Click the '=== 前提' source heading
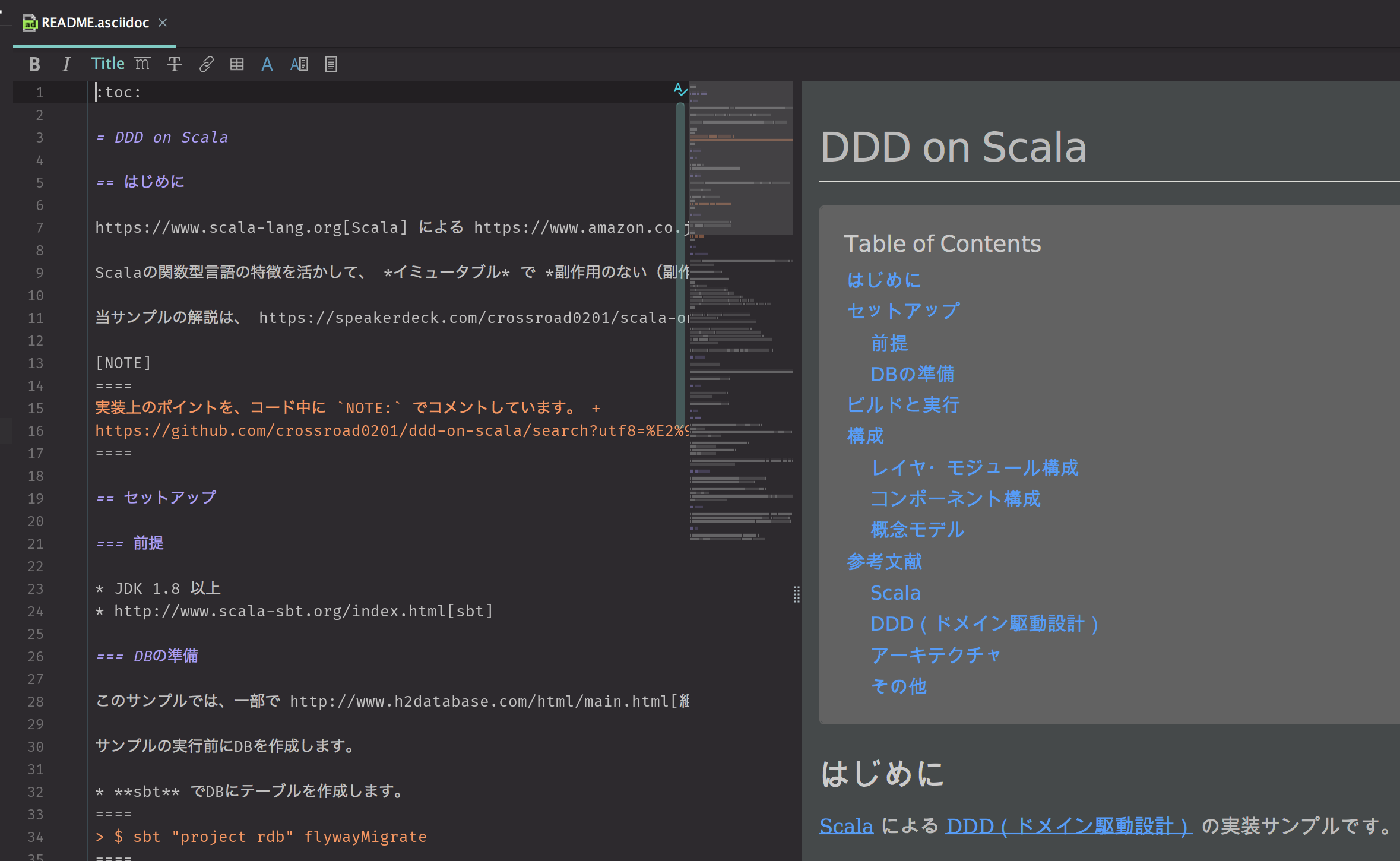 (129, 543)
